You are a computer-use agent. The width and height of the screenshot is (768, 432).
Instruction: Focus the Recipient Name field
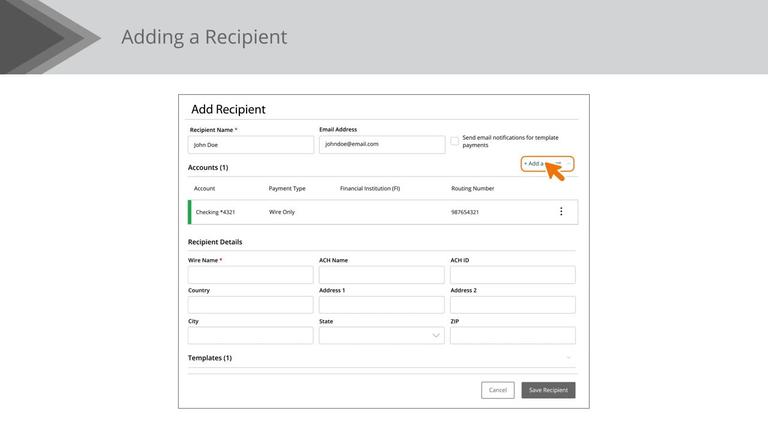tap(251, 145)
